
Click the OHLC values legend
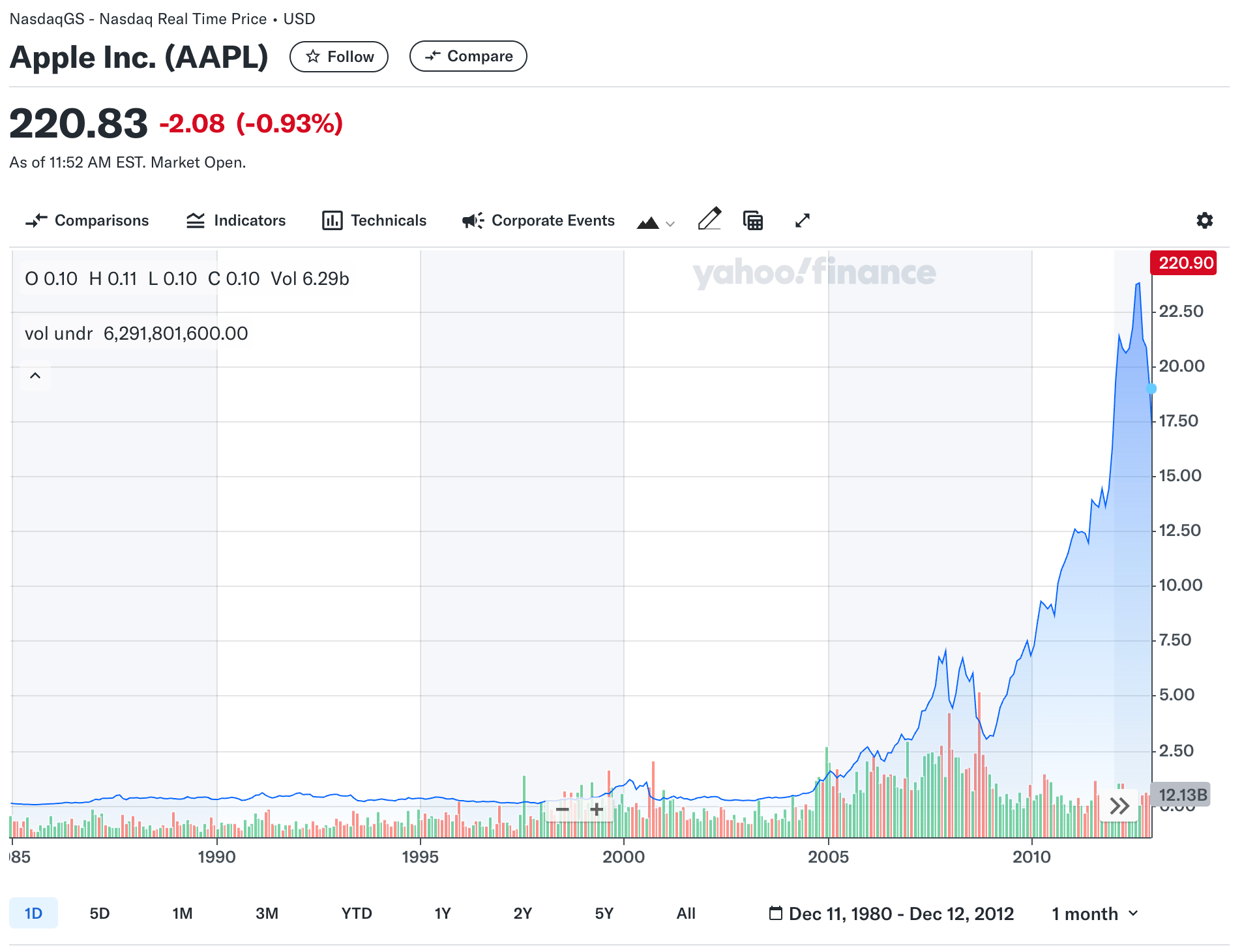pos(187,279)
